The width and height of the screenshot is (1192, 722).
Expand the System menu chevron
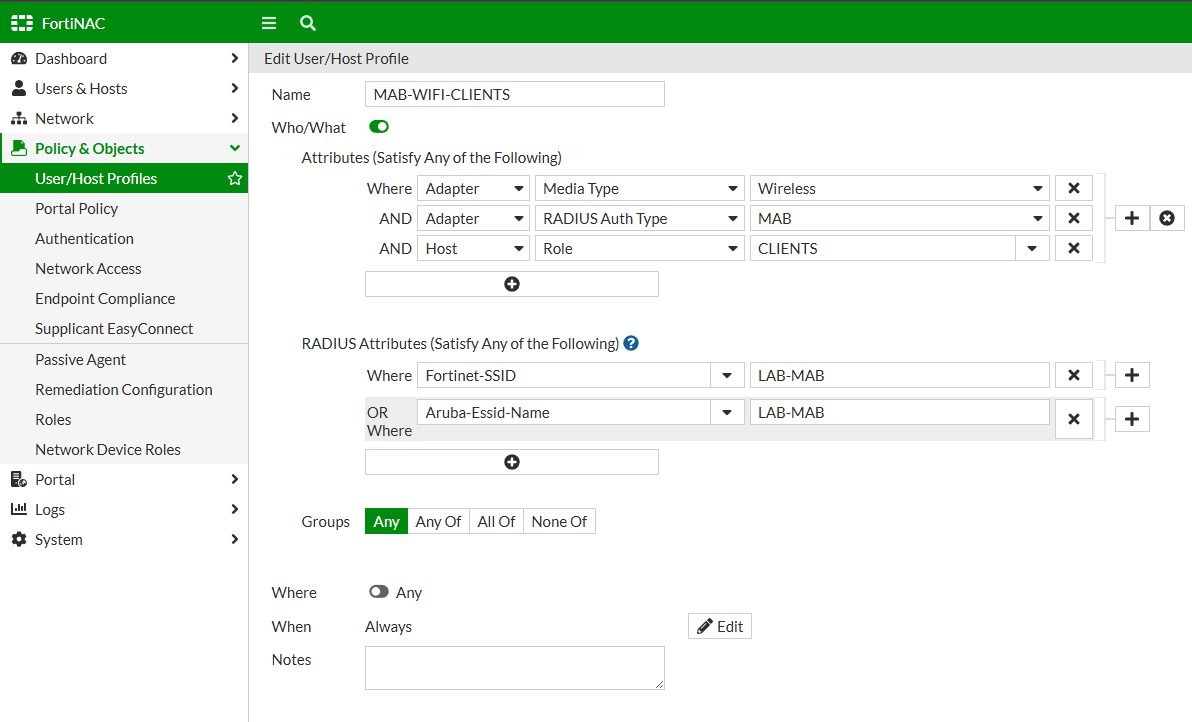click(x=234, y=540)
